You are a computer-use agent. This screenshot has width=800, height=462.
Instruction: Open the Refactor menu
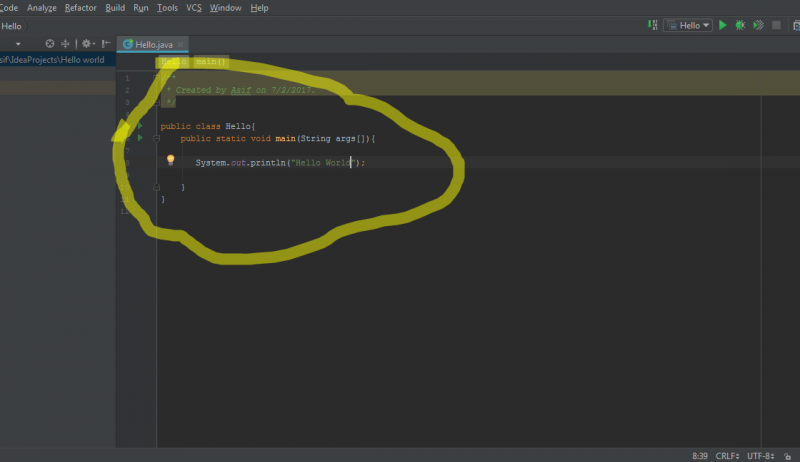[81, 7]
